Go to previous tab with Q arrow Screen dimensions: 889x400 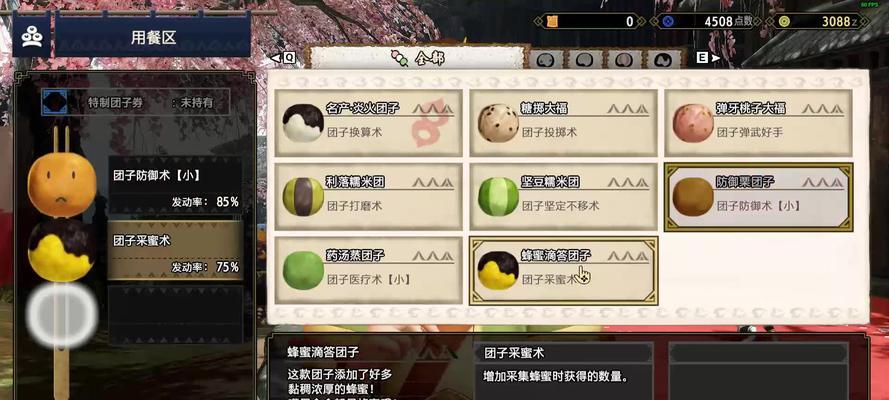click(x=282, y=58)
